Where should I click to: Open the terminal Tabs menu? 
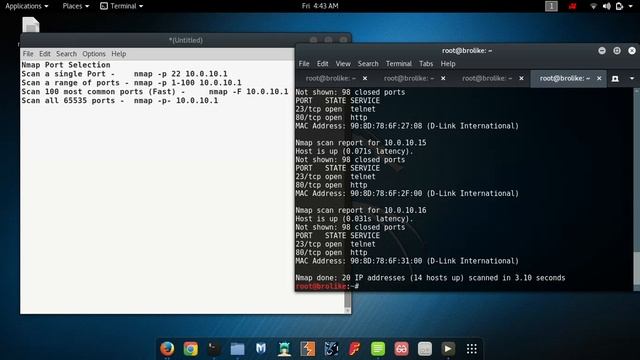tap(426, 64)
